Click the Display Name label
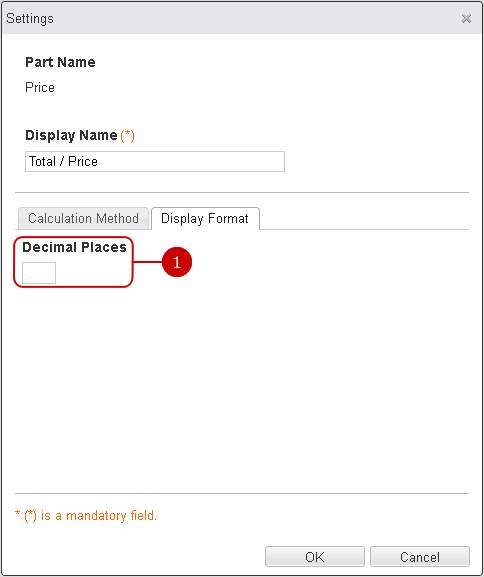 tap(71, 135)
